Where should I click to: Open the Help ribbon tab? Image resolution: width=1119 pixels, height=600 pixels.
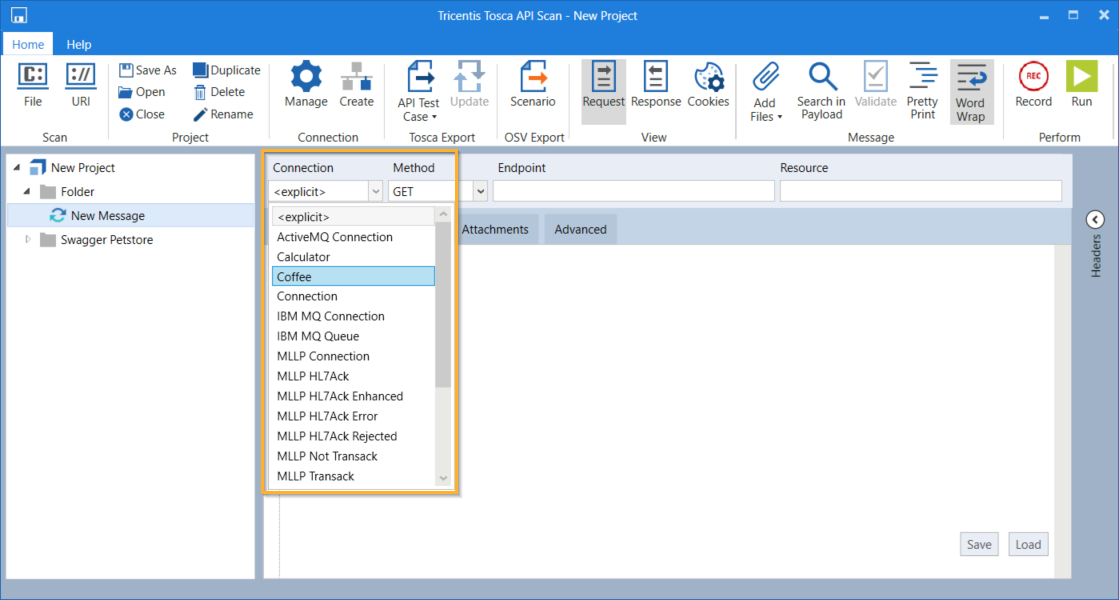tap(79, 44)
